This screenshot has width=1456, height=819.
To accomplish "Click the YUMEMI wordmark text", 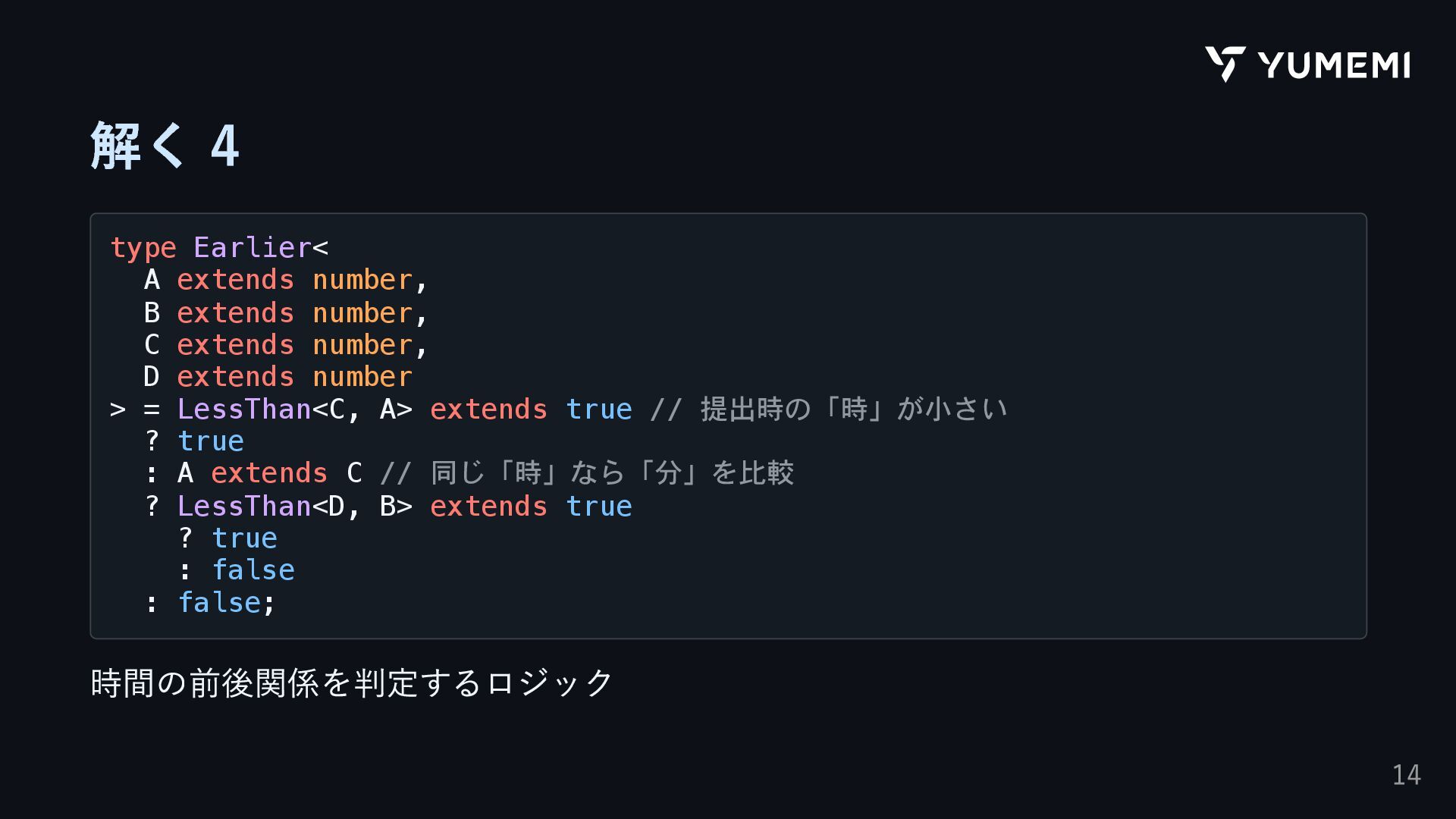I will 1334,65.
